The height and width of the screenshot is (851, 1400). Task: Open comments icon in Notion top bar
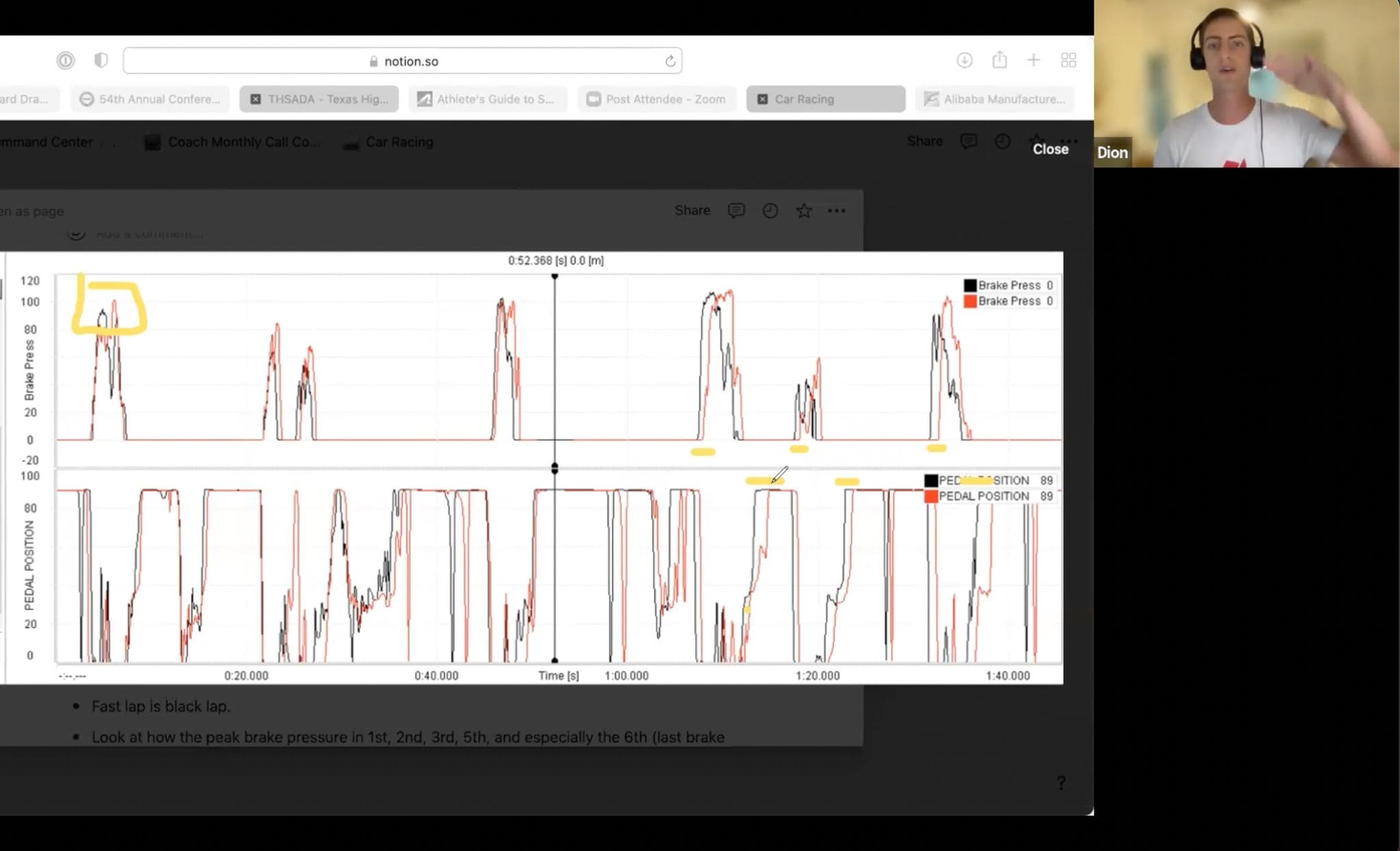click(x=968, y=141)
